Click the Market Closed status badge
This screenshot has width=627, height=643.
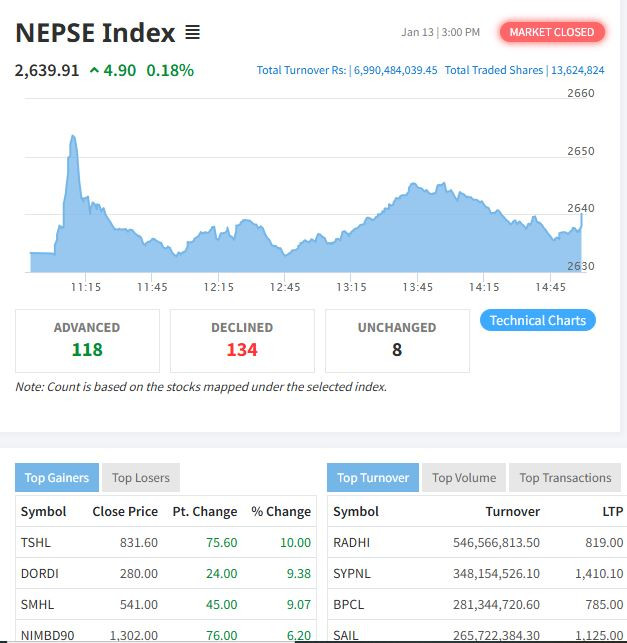tap(552, 32)
